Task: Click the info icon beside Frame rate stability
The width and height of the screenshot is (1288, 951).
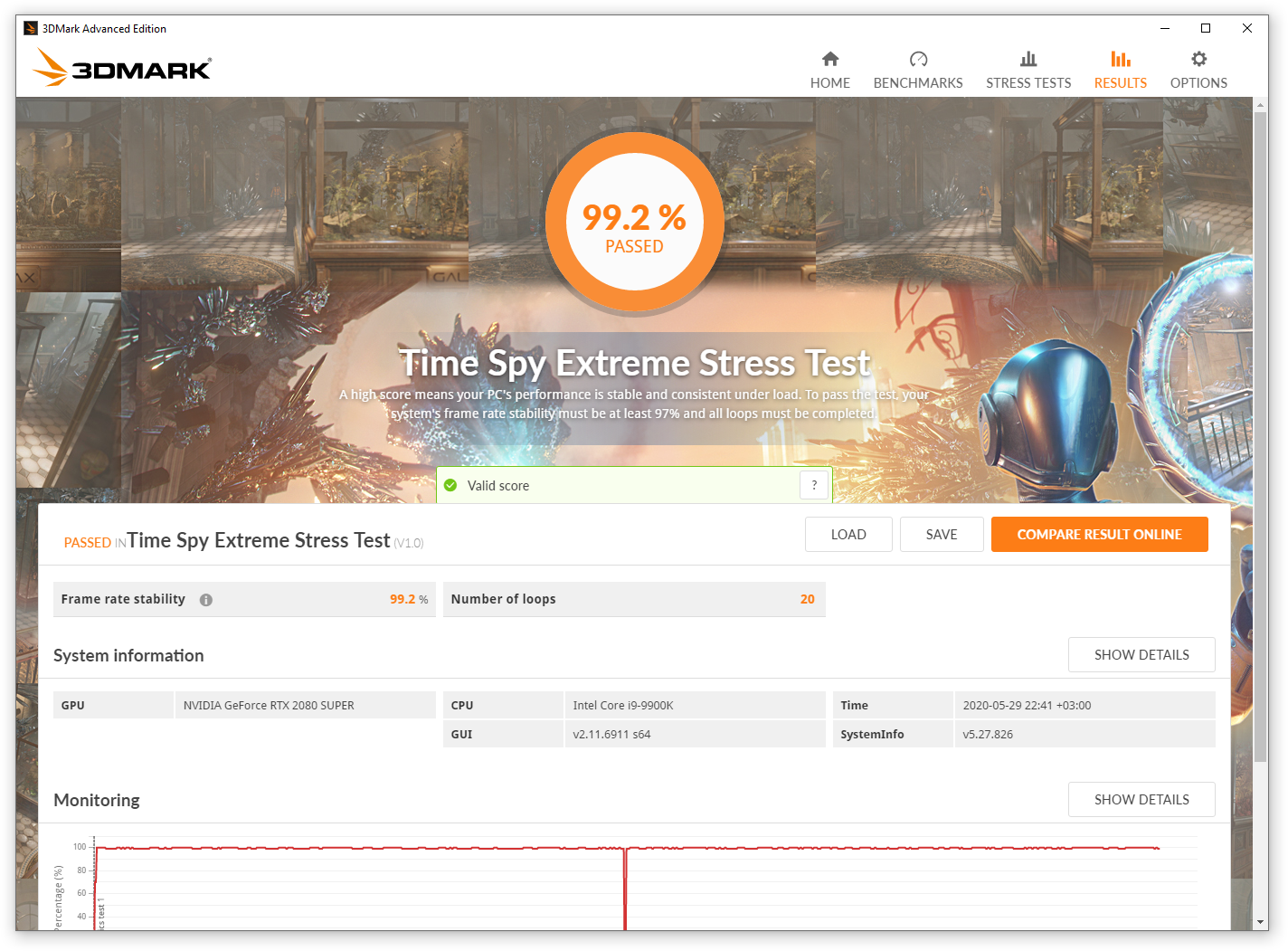Action: (x=206, y=600)
